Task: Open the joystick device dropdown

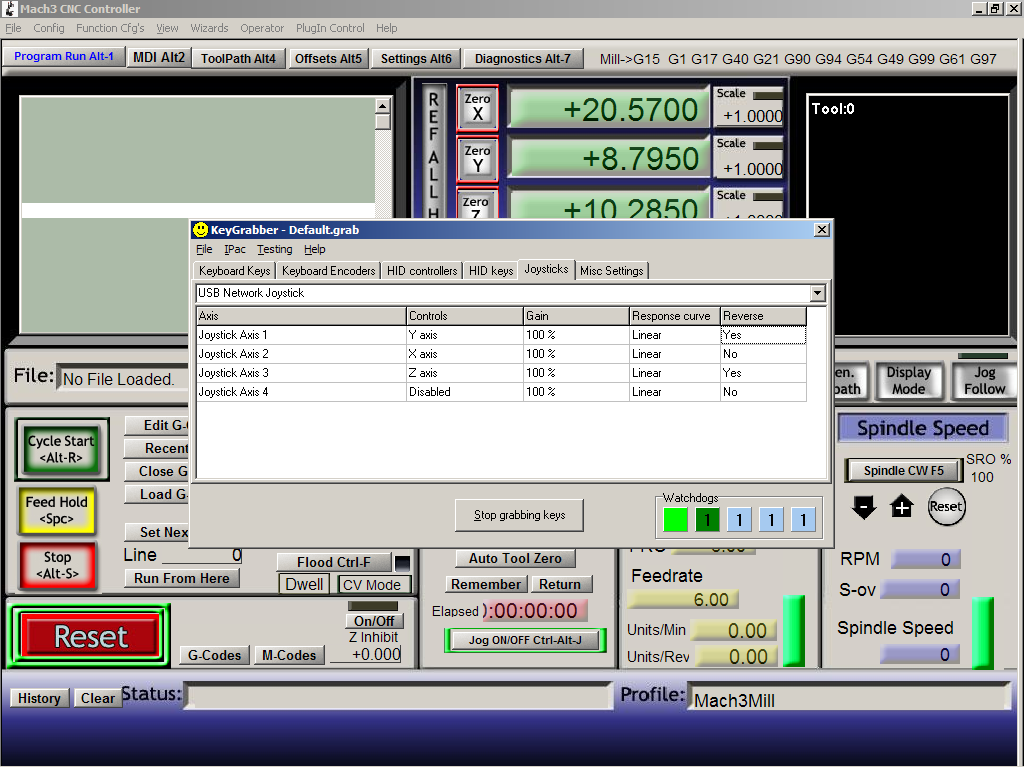Action: (x=818, y=293)
